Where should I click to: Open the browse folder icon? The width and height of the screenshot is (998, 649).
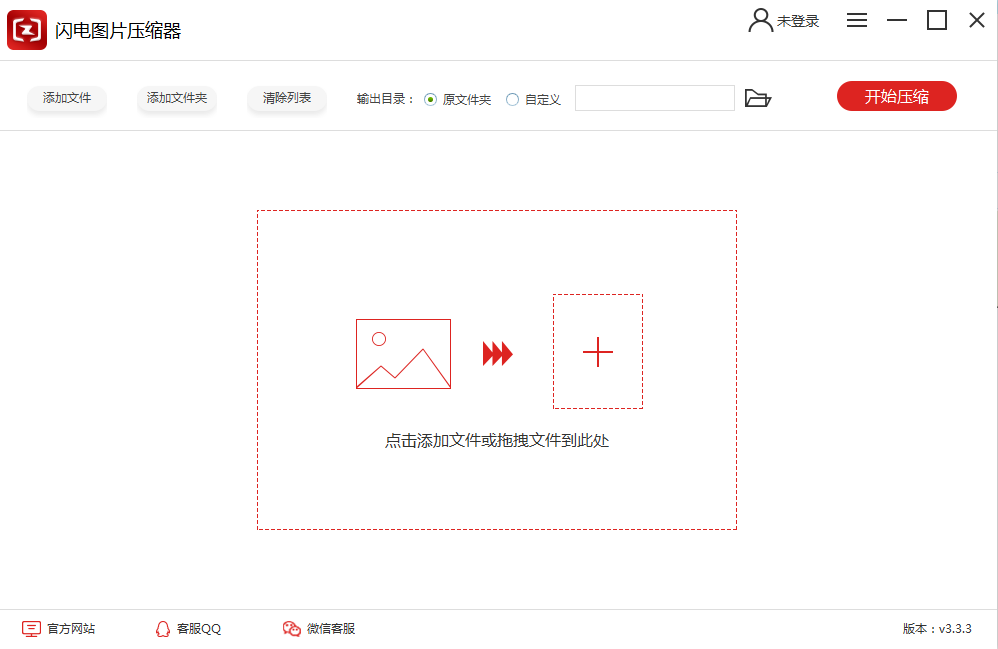click(757, 98)
